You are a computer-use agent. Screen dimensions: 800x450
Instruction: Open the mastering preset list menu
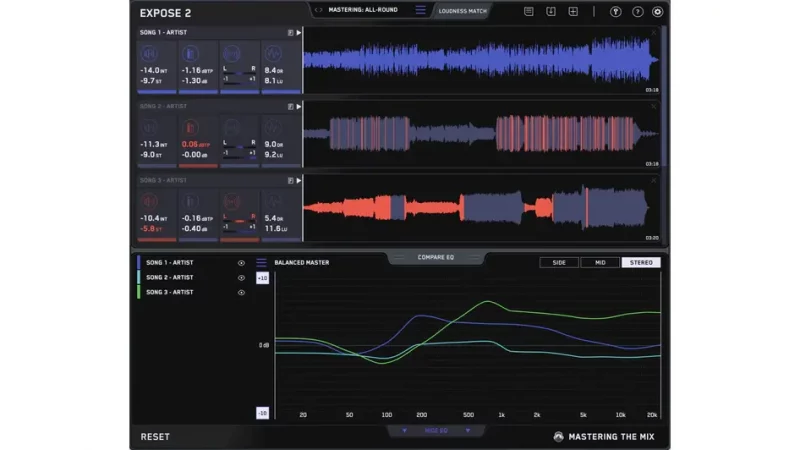coord(420,10)
